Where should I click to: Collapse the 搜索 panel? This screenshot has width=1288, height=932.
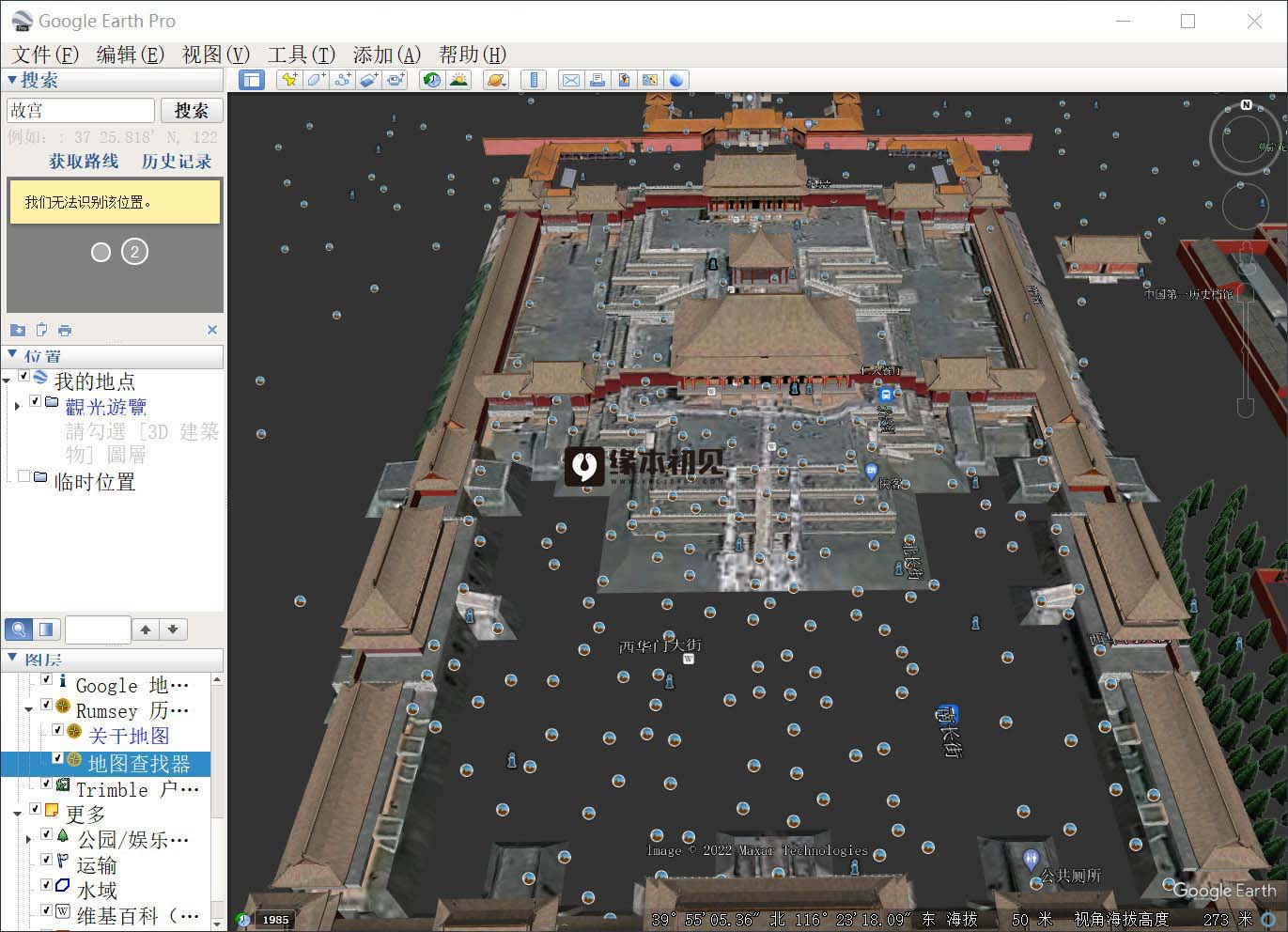[x=11, y=80]
